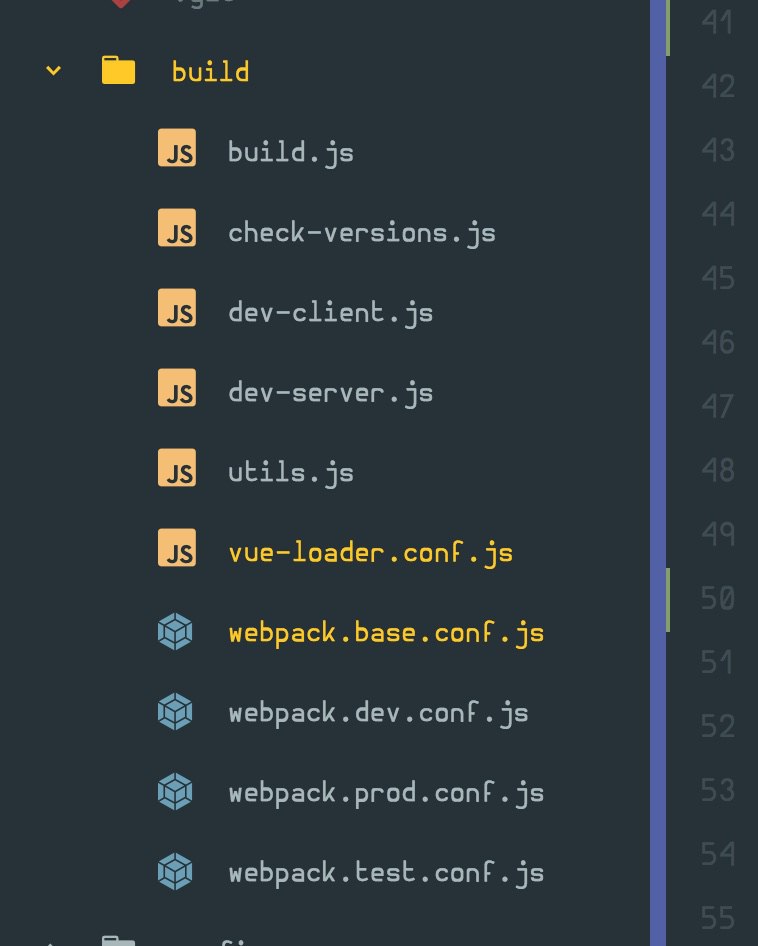Collapse the build folder chevron

pos(53,71)
